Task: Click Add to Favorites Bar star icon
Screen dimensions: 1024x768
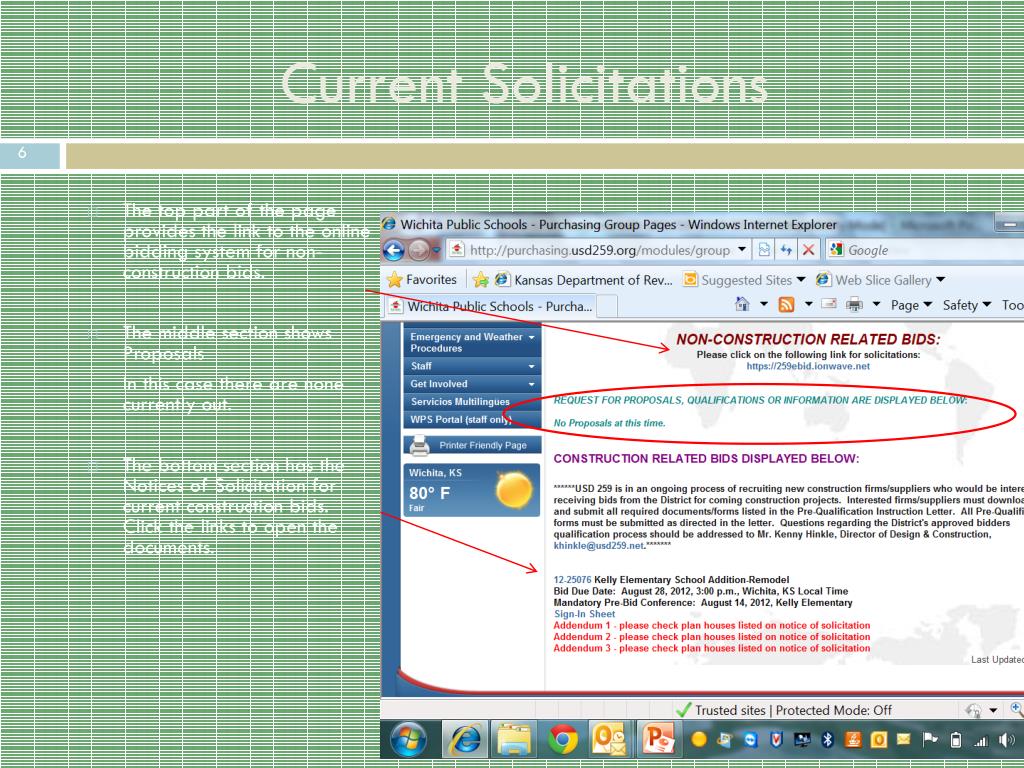Action: click(x=481, y=280)
